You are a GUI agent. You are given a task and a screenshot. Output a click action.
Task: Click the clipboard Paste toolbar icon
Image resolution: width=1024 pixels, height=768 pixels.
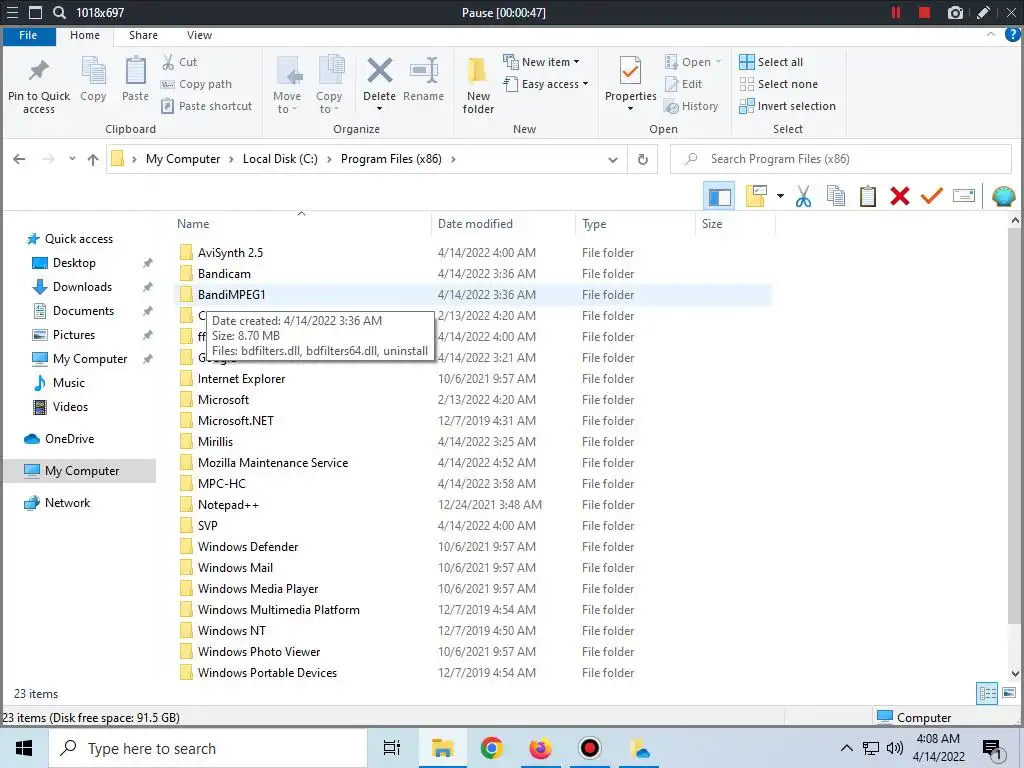coord(867,196)
